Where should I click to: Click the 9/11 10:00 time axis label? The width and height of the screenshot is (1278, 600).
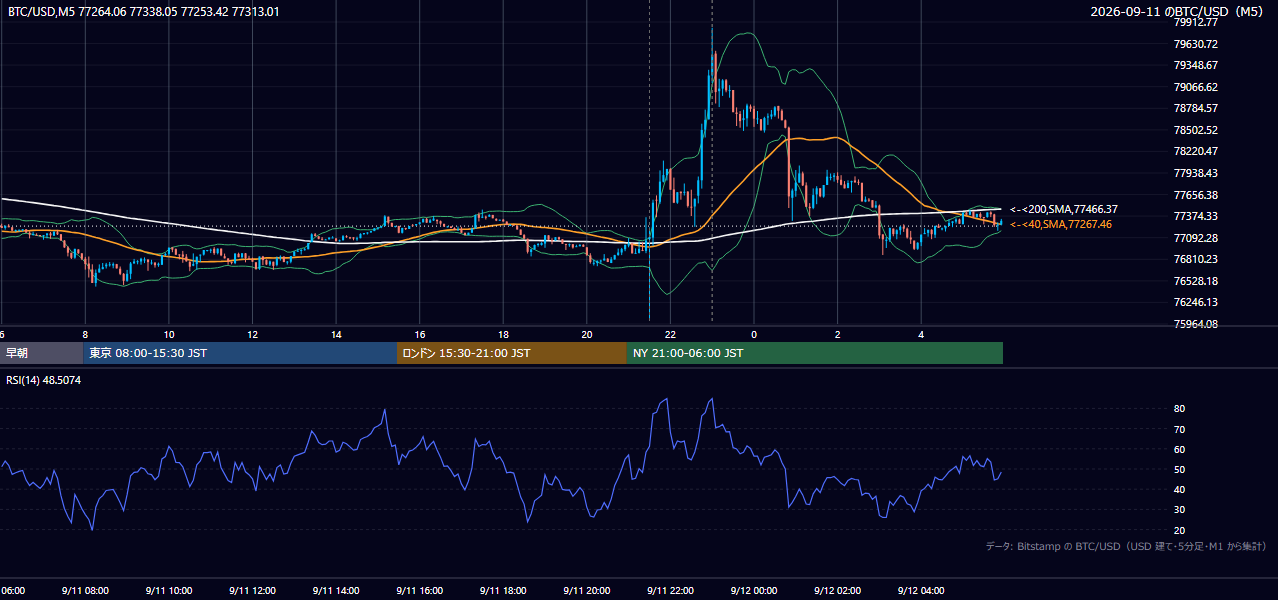(169, 590)
